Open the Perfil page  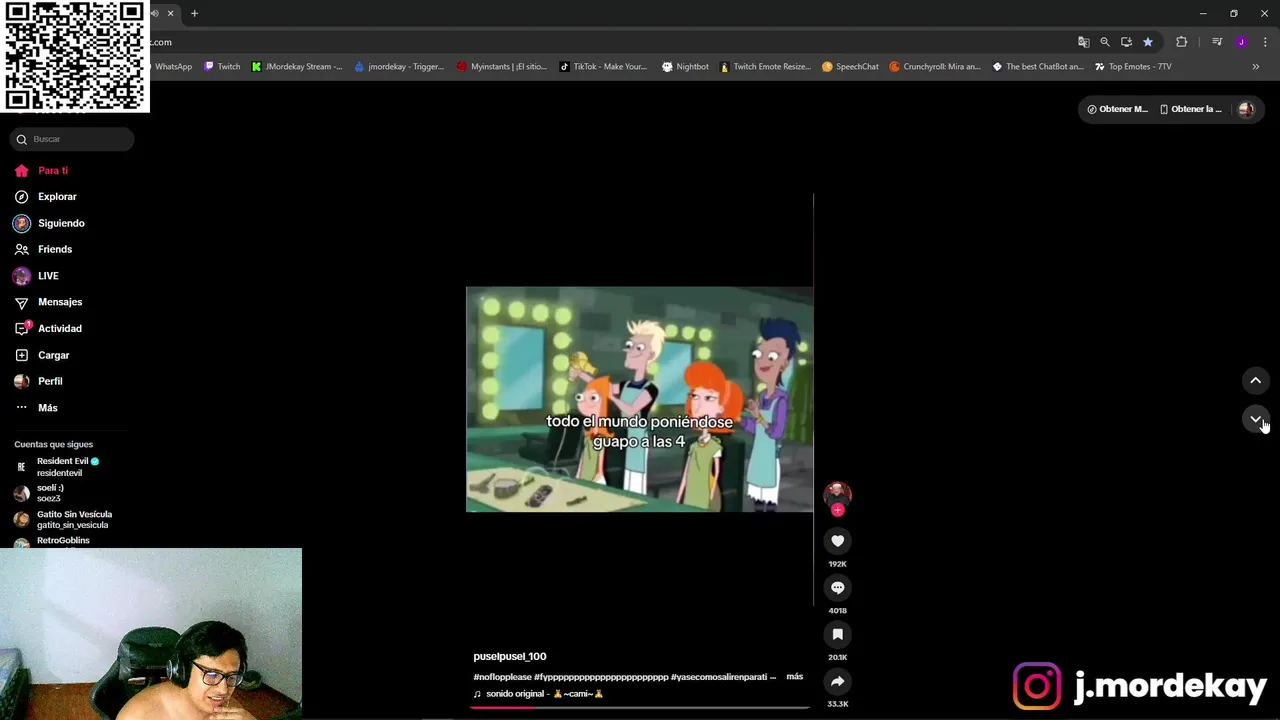(38, 381)
